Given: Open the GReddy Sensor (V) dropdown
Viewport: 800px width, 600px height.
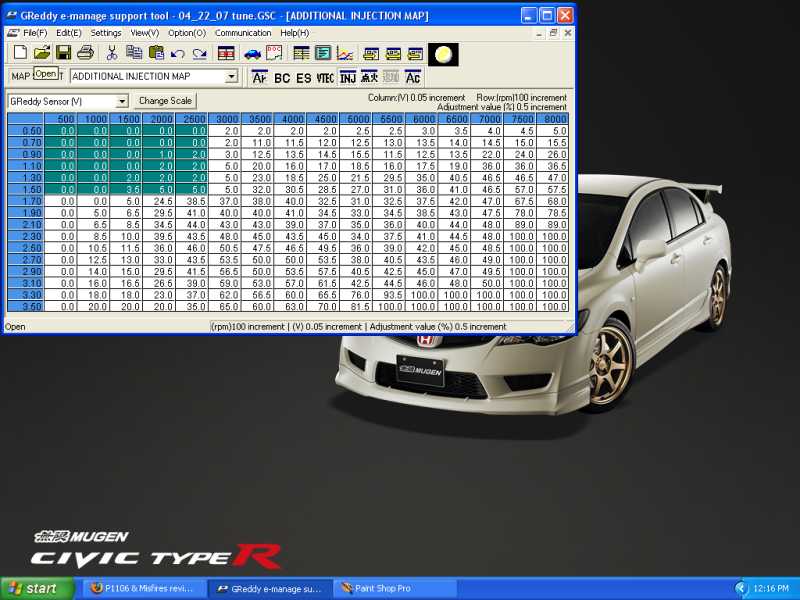Looking at the screenshot, I should (x=122, y=101).
